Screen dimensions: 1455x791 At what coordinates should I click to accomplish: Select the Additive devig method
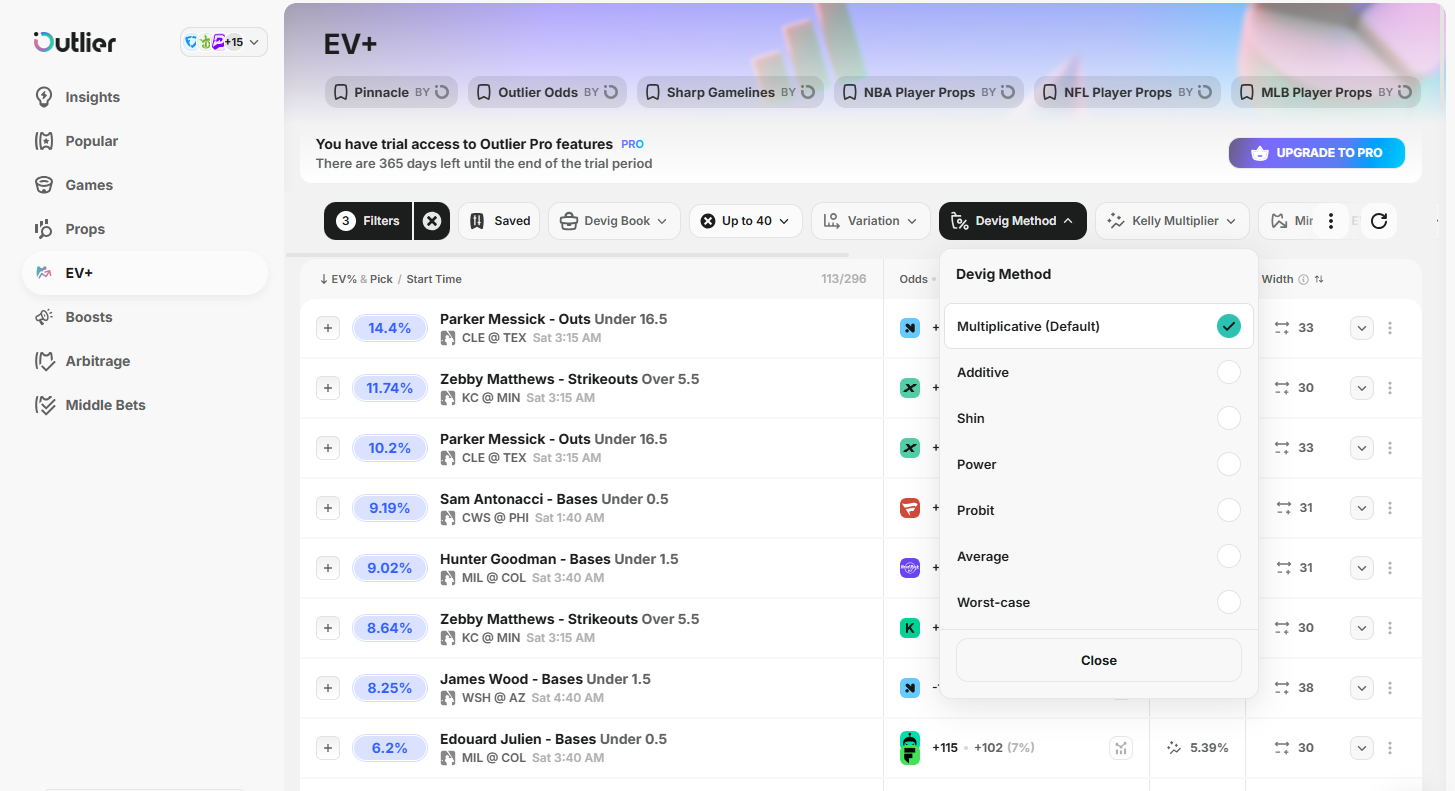tap(1098, 372)
